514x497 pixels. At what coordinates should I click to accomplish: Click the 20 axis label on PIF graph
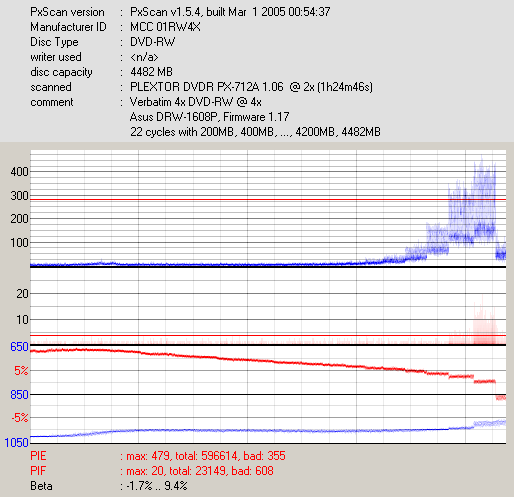click(x=22, y=294)
